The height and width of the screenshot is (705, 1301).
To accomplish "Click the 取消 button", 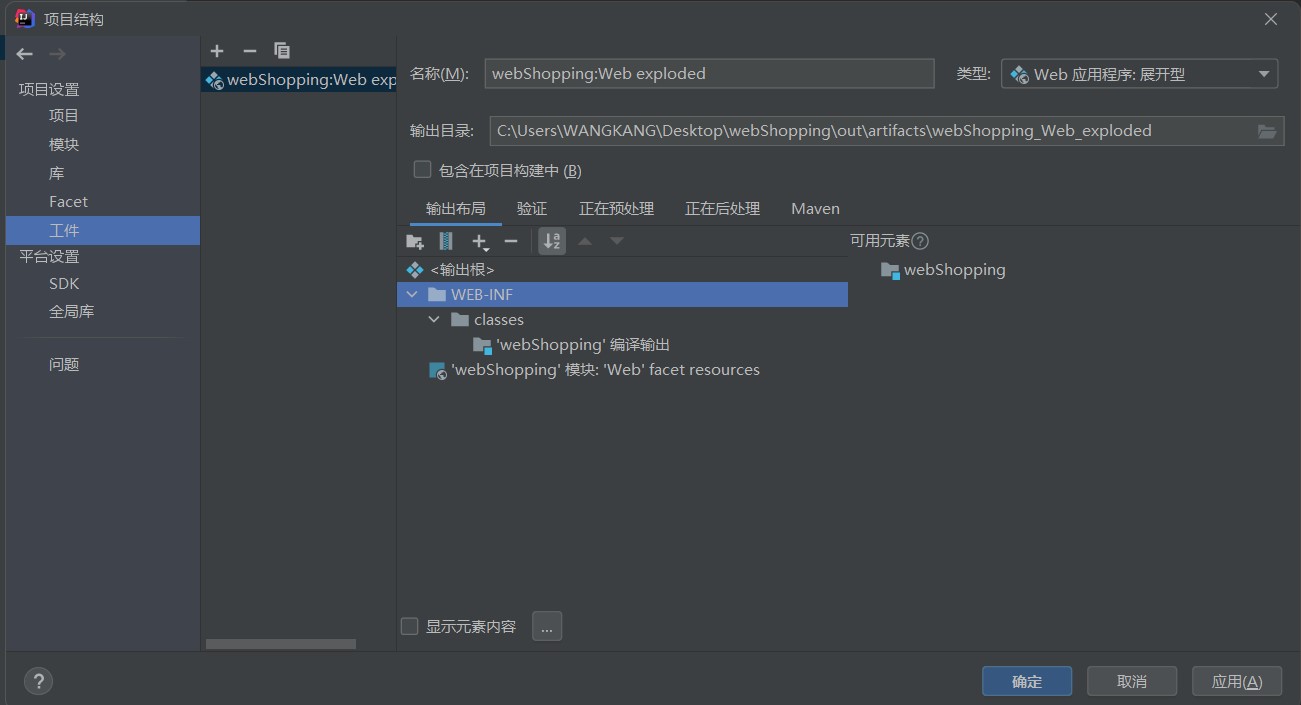I will click(x=1132, y=681).
